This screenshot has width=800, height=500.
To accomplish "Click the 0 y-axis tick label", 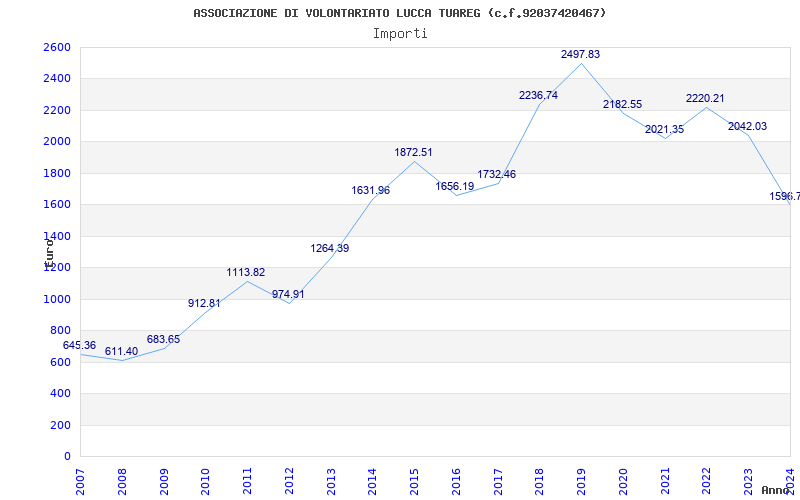I will click(x=68, y=456).
